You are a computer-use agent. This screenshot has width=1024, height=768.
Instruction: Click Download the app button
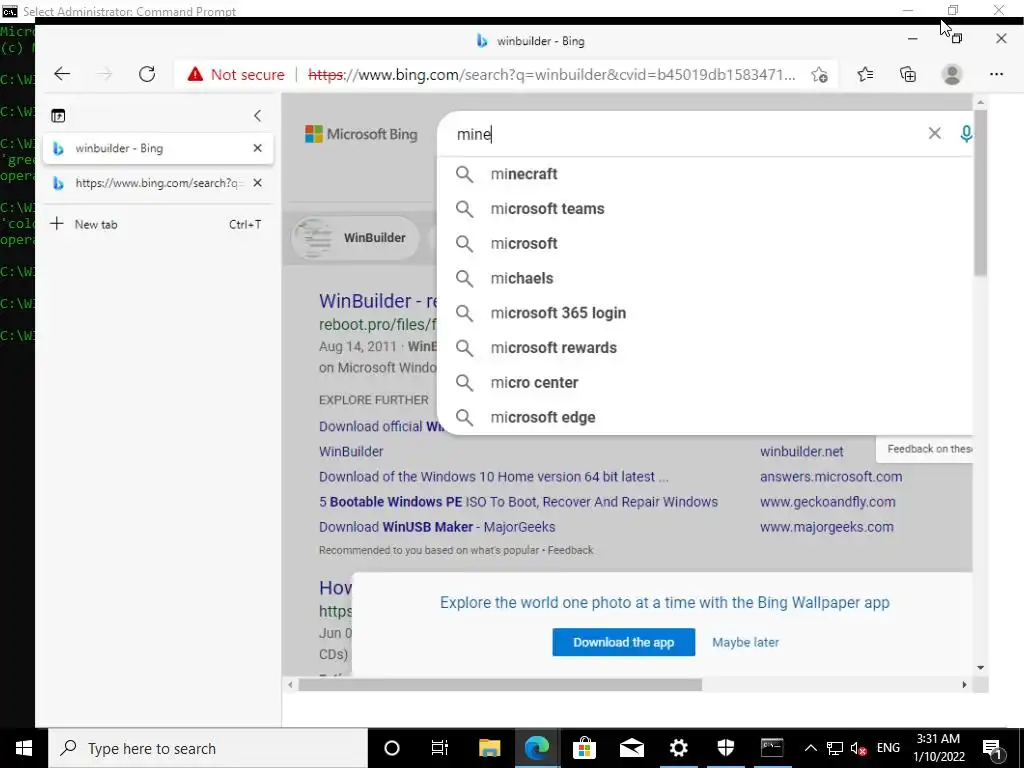click(623, 642)
